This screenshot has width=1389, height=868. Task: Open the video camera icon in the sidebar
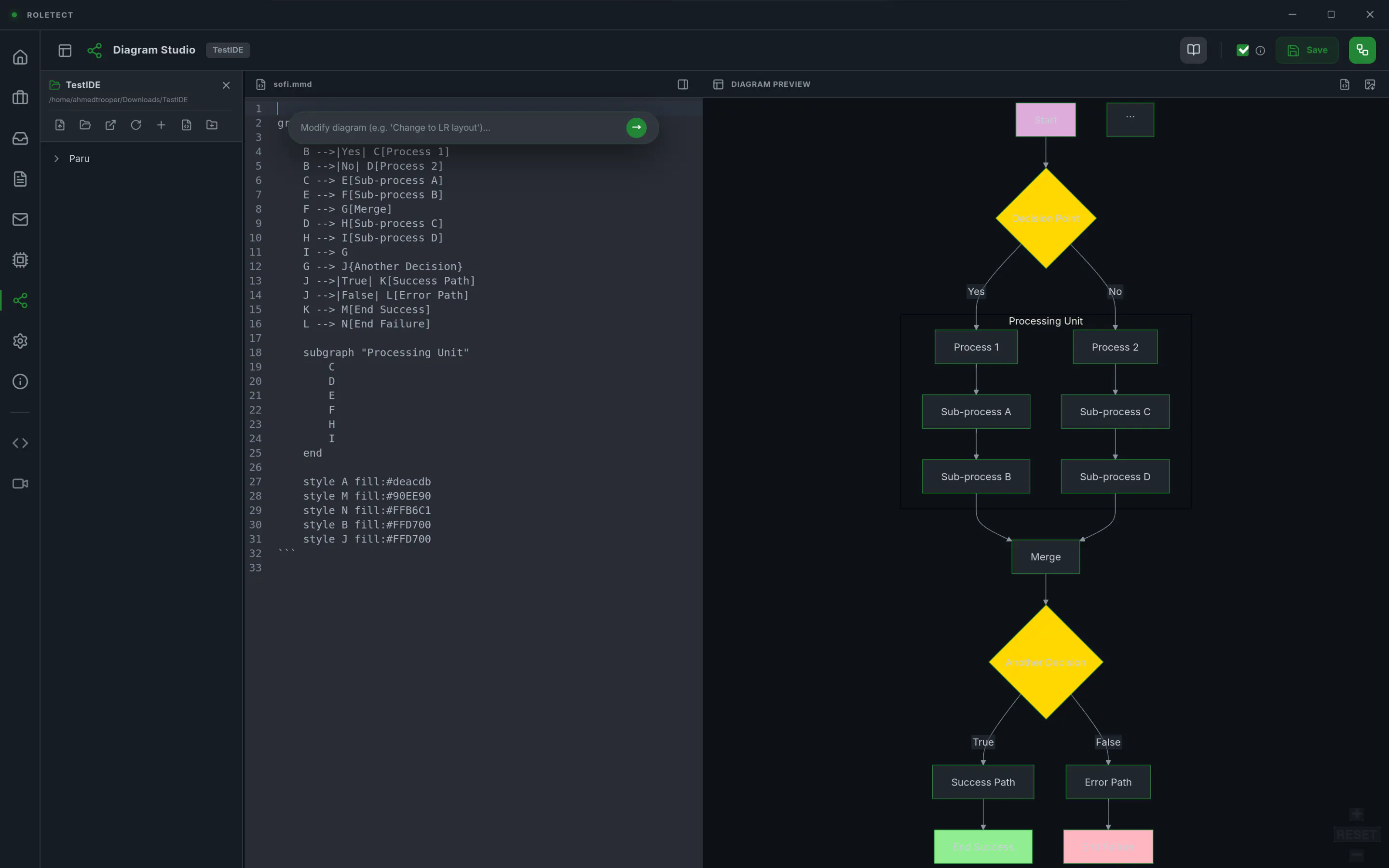(x=20, y=483)
